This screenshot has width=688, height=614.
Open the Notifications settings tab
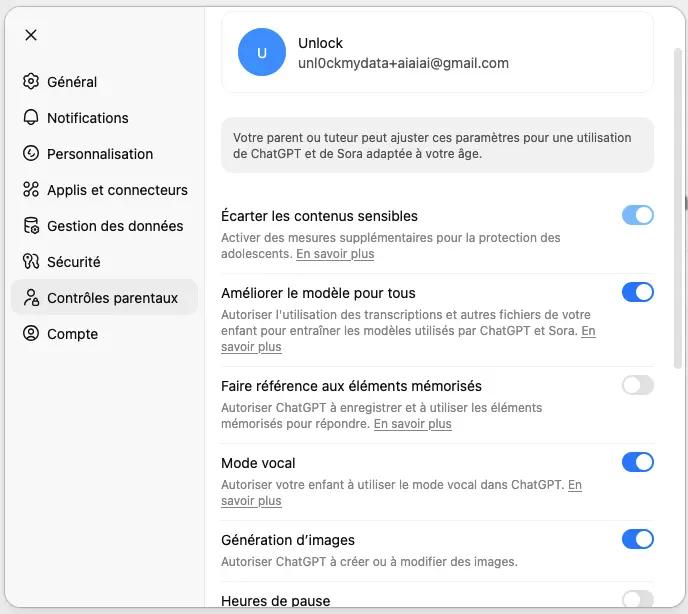click(x=88, y=118)
